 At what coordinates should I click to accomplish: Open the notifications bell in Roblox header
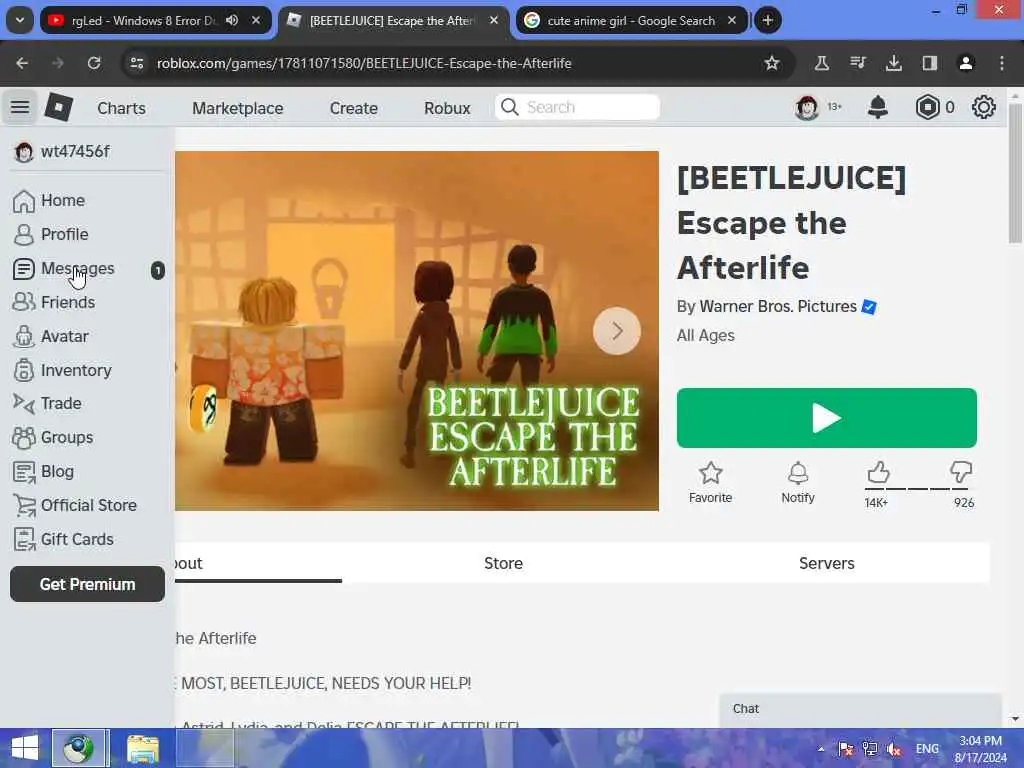(878, 107)
